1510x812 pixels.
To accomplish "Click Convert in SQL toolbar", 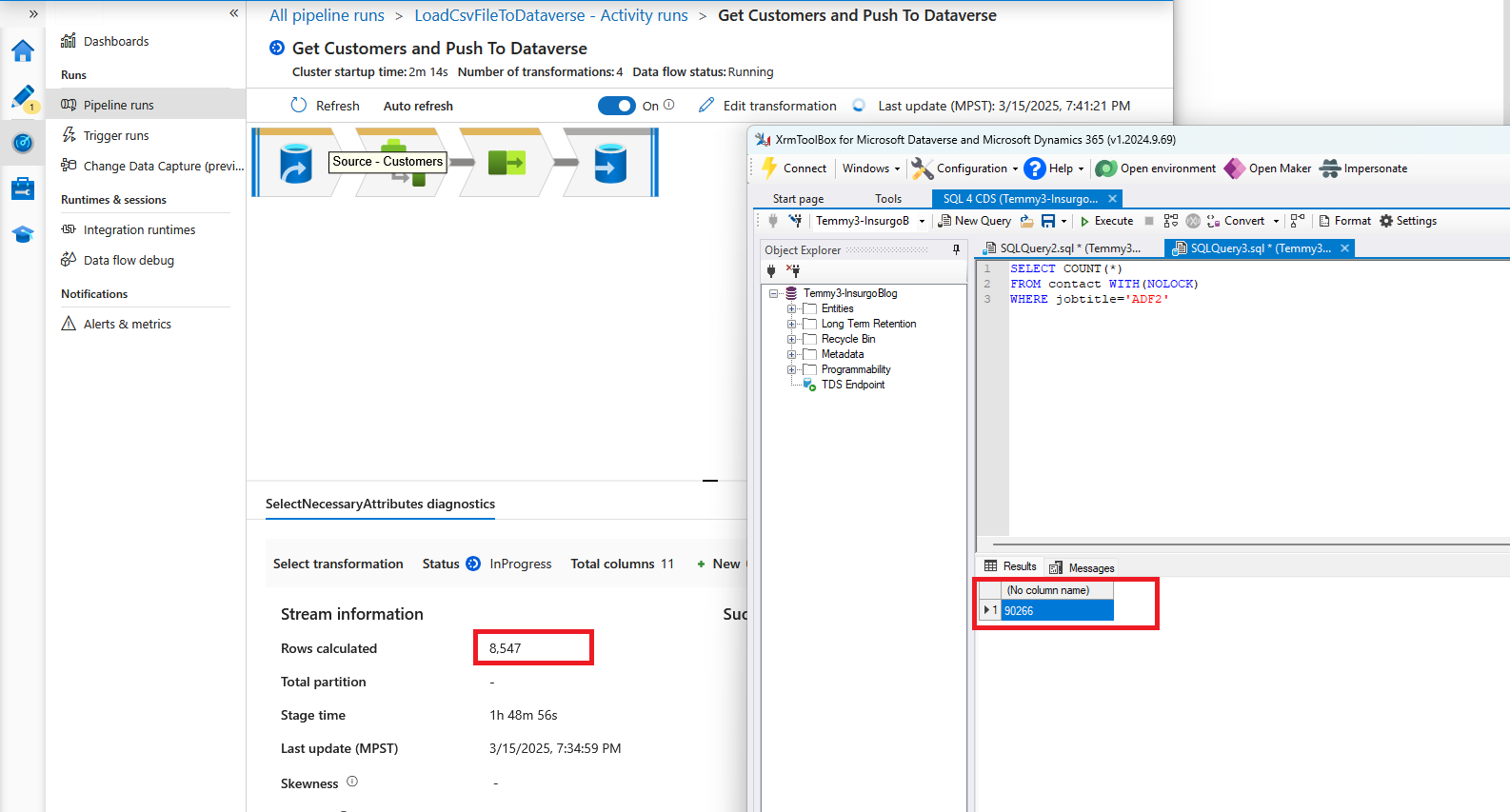I will pyautogui.click(x=1236, y=221).
